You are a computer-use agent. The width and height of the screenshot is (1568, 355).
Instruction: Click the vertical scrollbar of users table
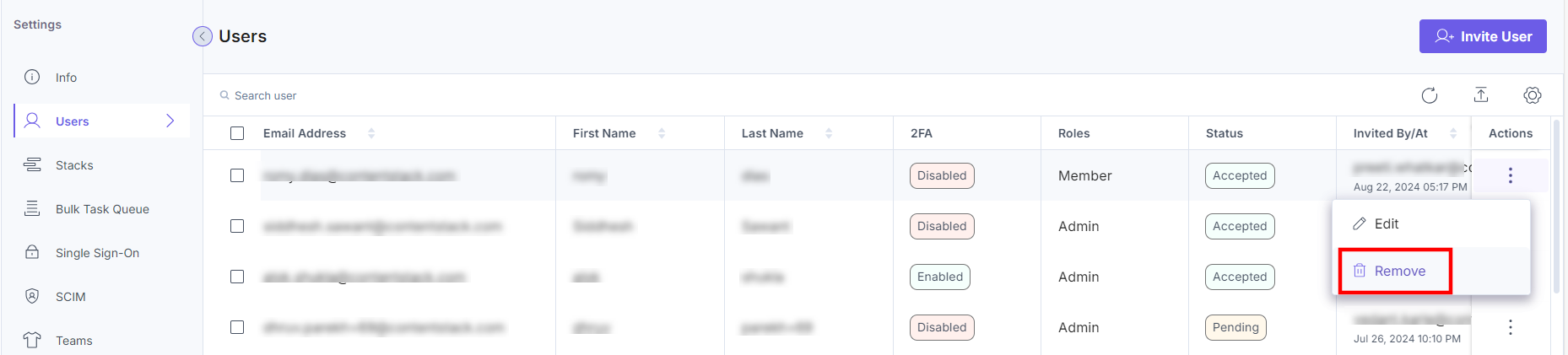[1557, 211]
